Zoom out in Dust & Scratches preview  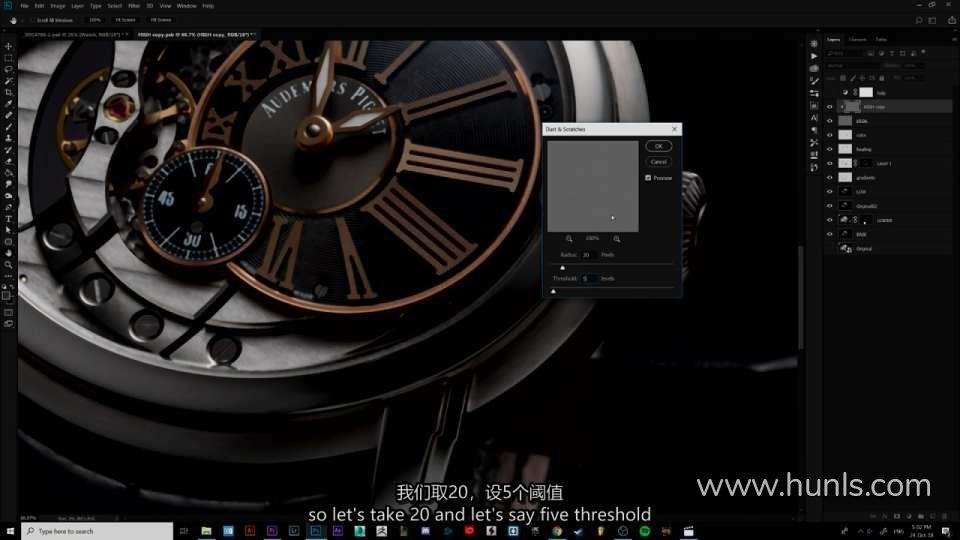point(569,239)
